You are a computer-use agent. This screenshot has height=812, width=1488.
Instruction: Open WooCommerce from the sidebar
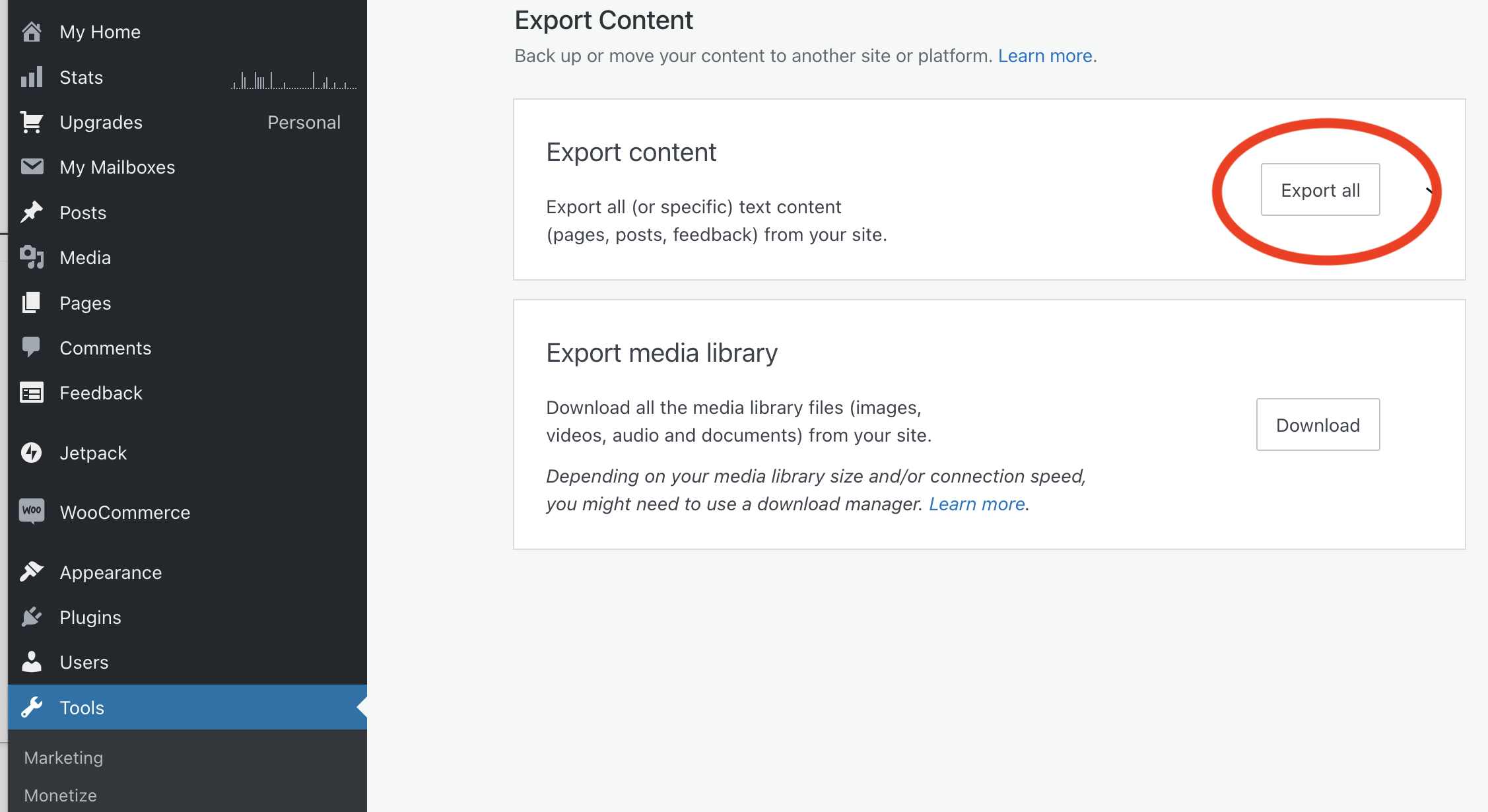187,512
